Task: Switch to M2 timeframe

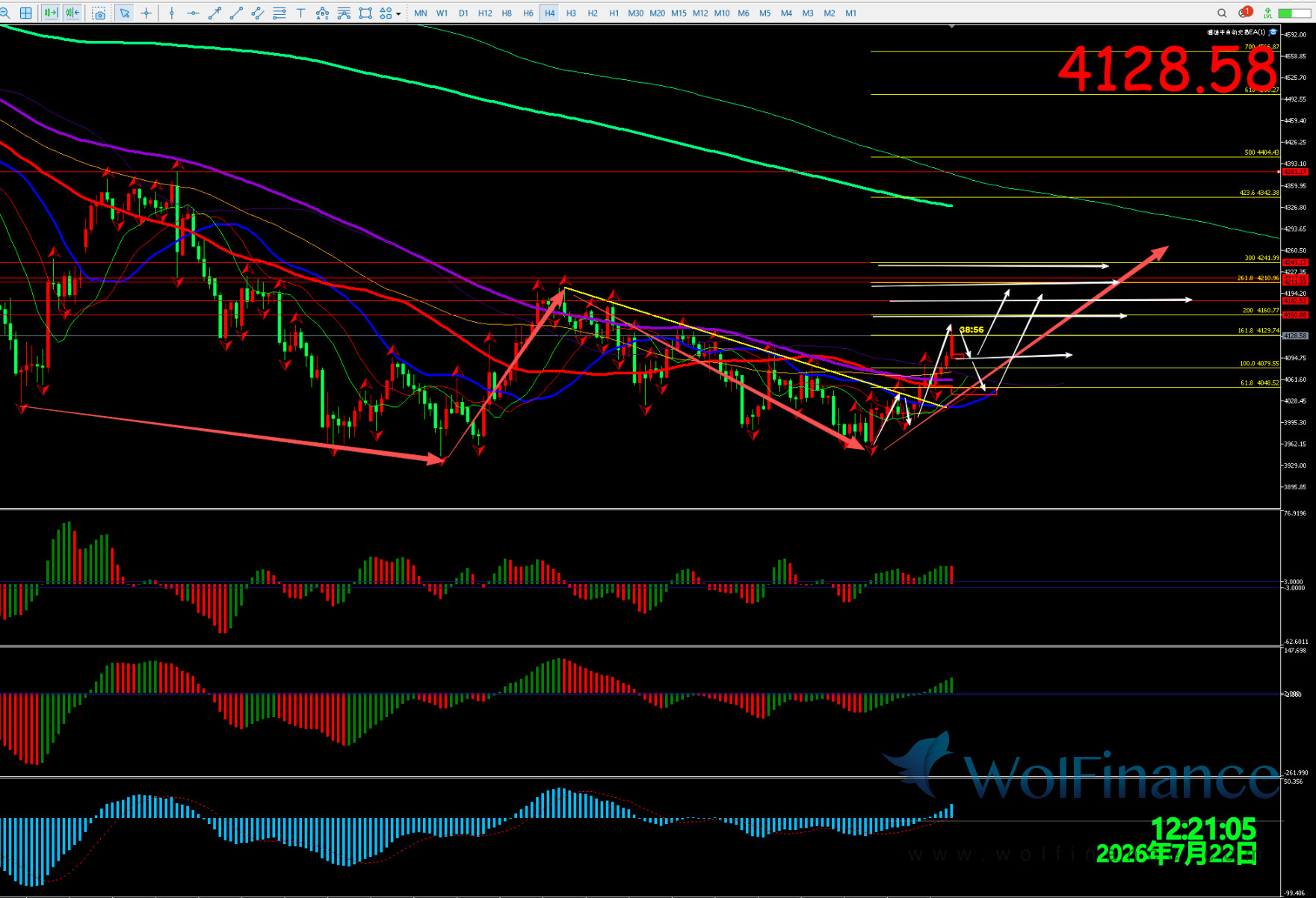Action: point(830,13)
